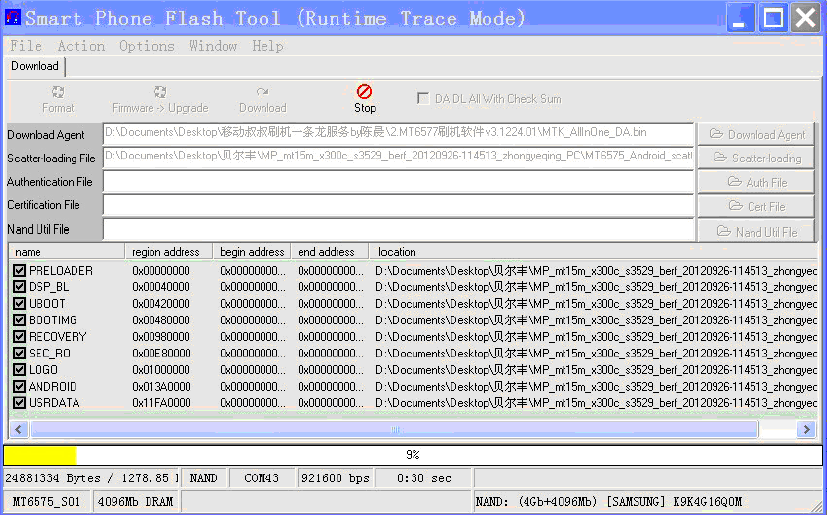Click the end address column header
Viewport: 827px width, 515px height.
click(330, 252)
